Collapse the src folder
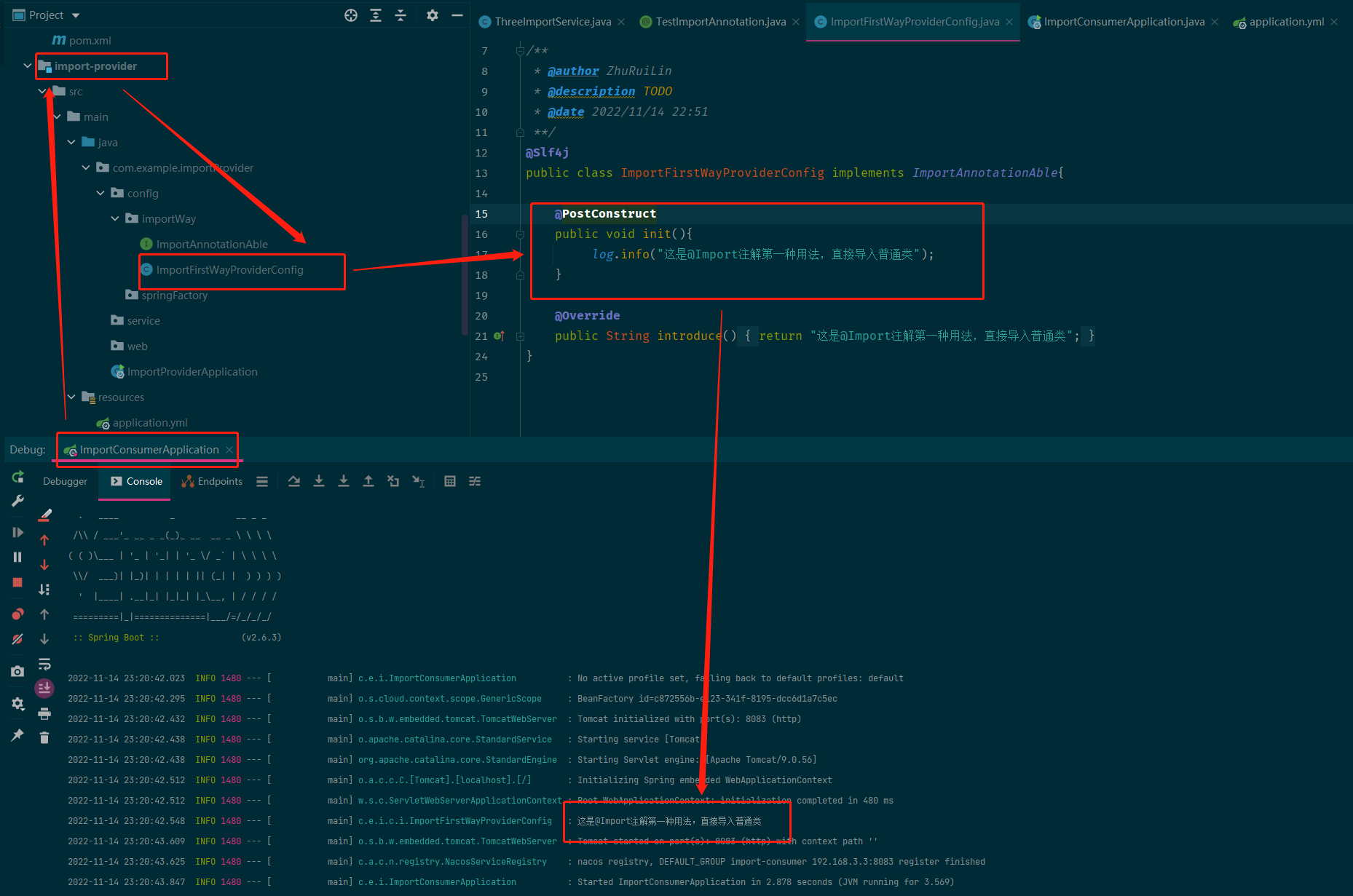 [42, 92]
